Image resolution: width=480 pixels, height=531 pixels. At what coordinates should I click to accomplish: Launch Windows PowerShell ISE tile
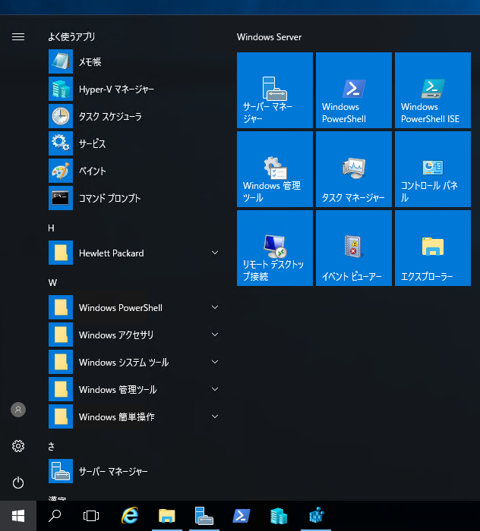(433, 90)
